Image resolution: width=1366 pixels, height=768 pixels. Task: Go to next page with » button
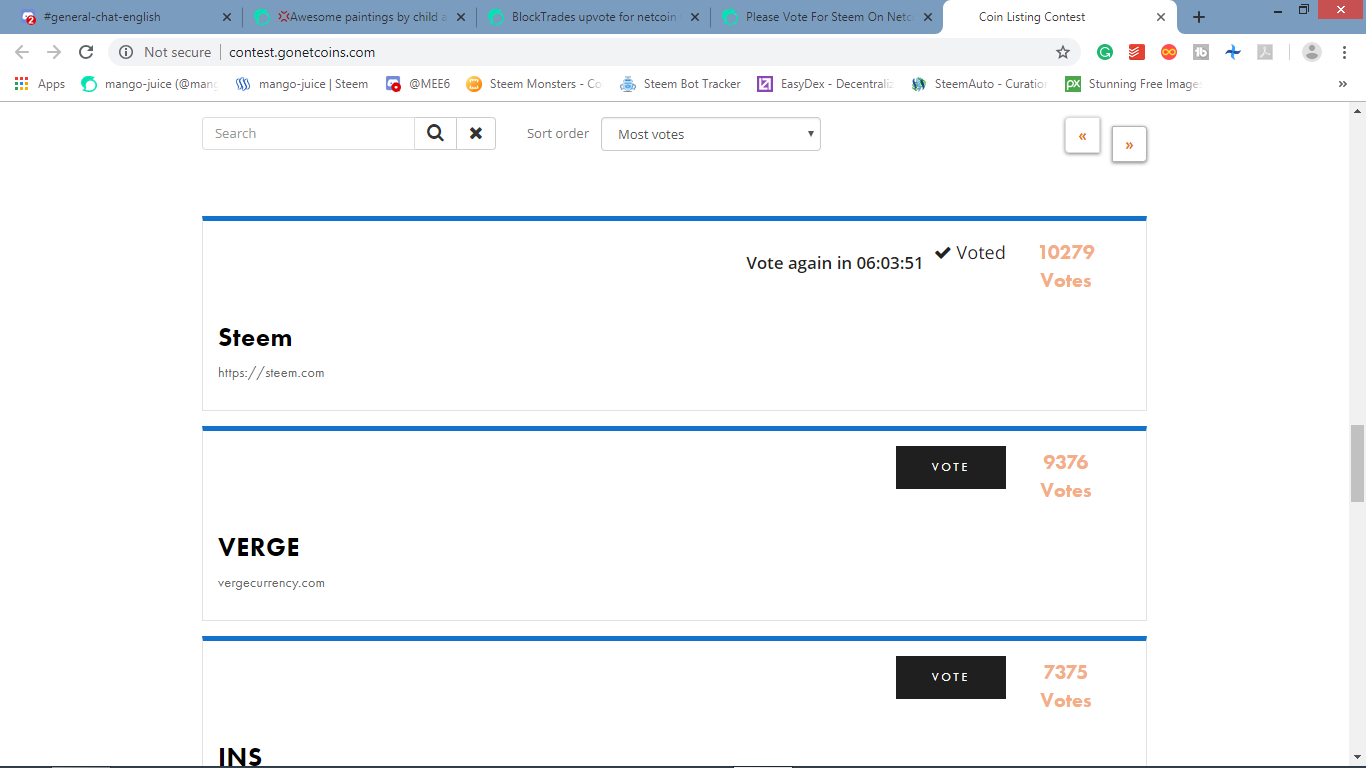(1129, 144)
